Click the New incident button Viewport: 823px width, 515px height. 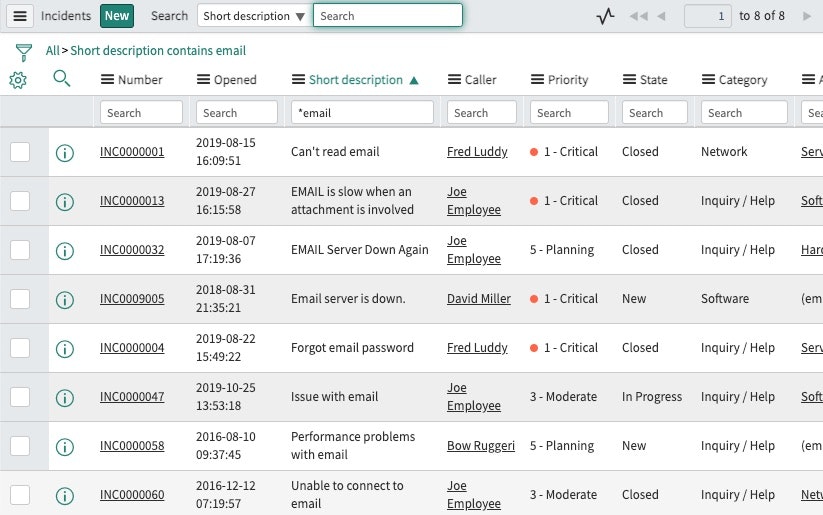click(117, 16)
